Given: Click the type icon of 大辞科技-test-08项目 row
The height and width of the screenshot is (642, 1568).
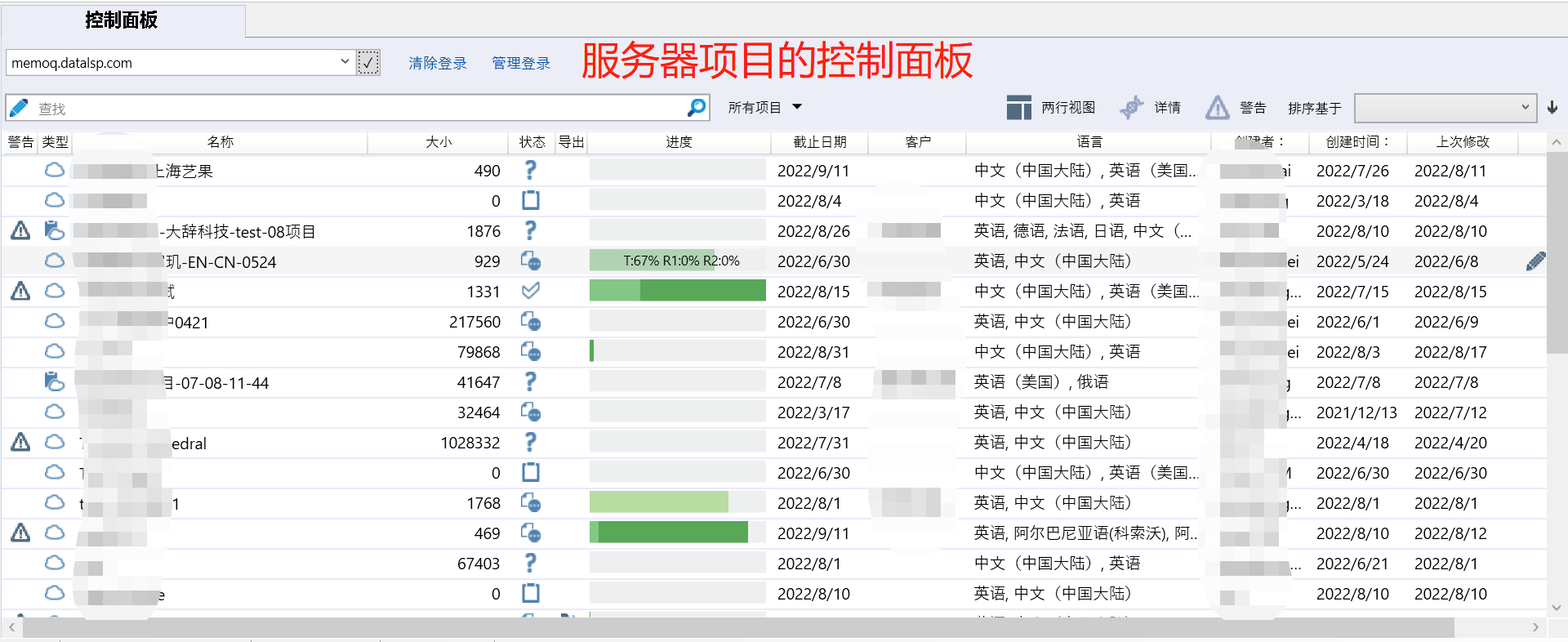Looking at the screenshot, I should click(x=55, y=230).
